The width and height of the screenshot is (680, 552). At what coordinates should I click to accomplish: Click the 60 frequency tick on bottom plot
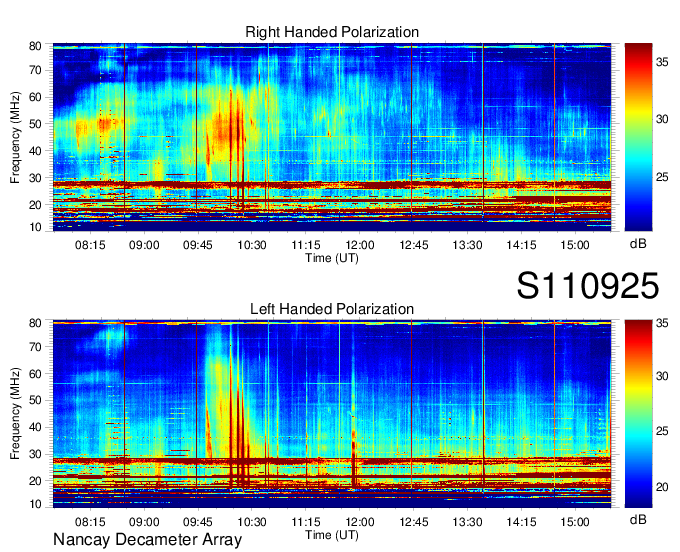point(35,373)
